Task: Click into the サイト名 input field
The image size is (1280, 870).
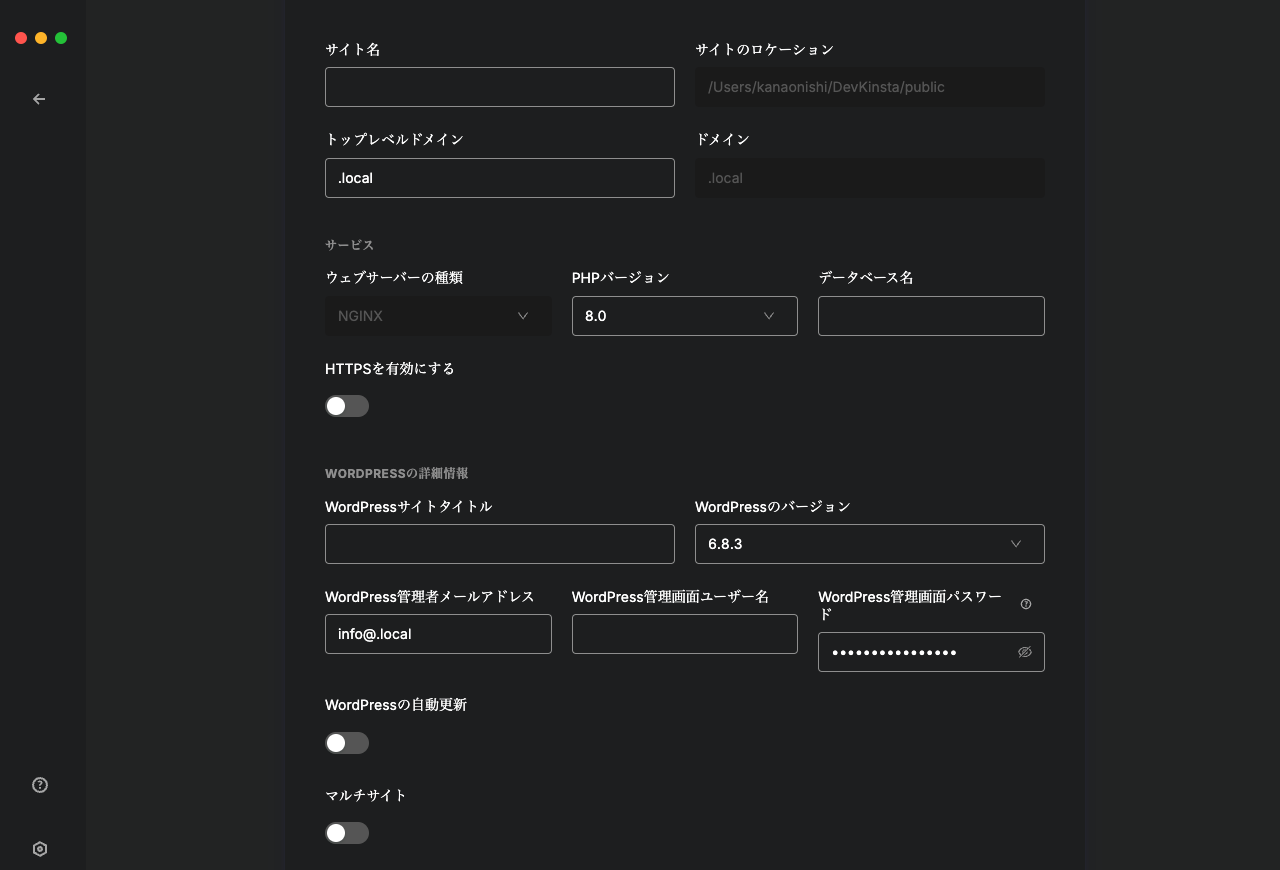Action: [500, 87]
